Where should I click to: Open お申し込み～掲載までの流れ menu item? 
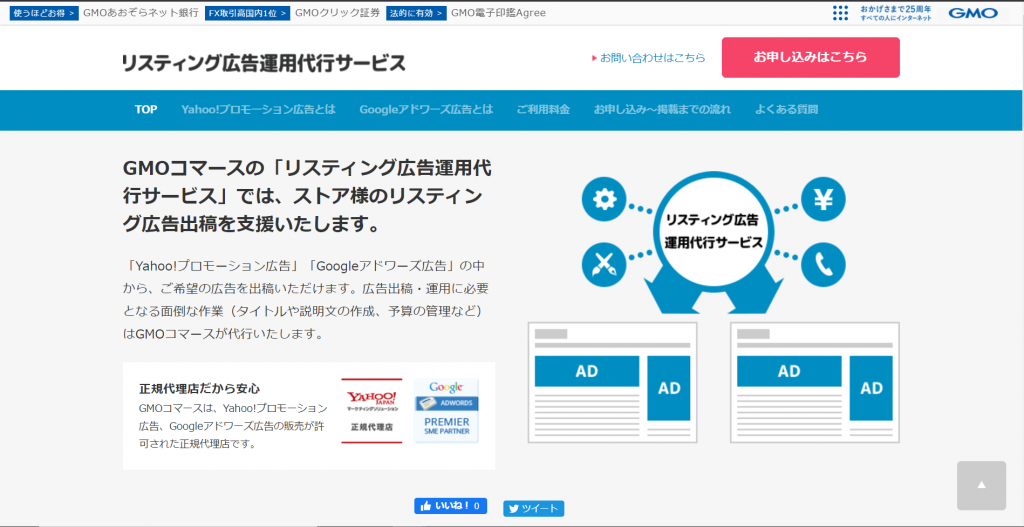coord(662,110)
